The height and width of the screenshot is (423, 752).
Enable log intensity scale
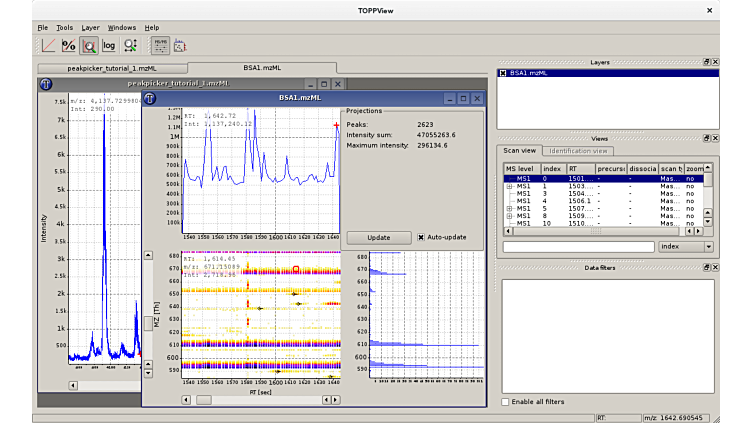pos(109,45)
